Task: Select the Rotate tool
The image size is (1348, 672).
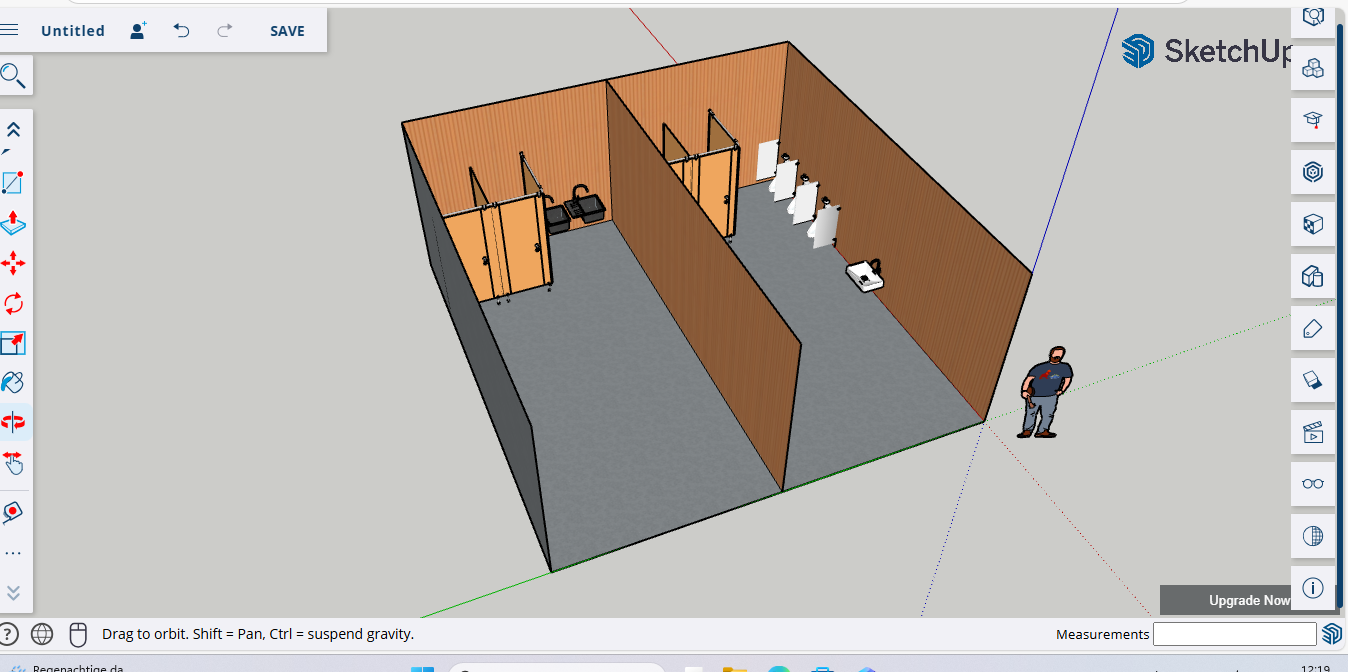Action: point(13,303)
